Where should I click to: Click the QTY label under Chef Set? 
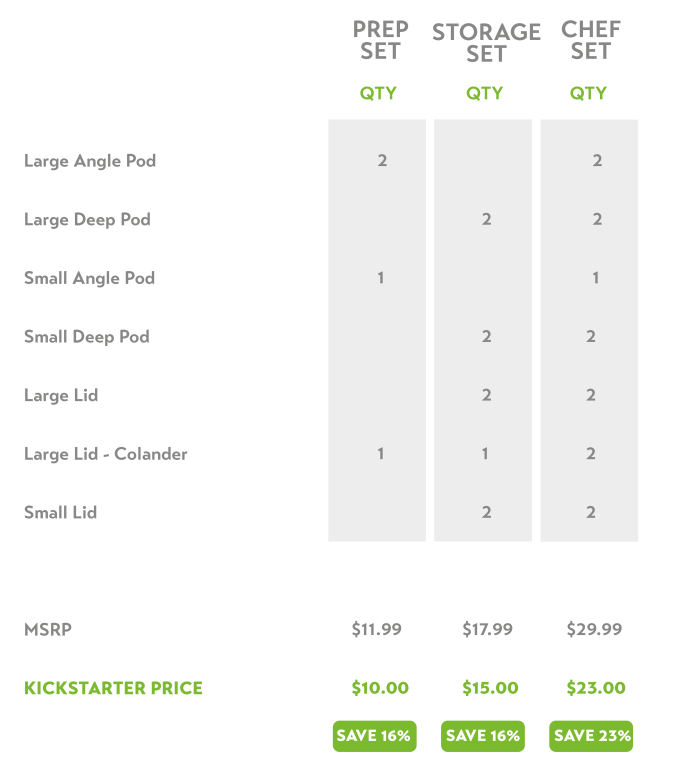588,93
